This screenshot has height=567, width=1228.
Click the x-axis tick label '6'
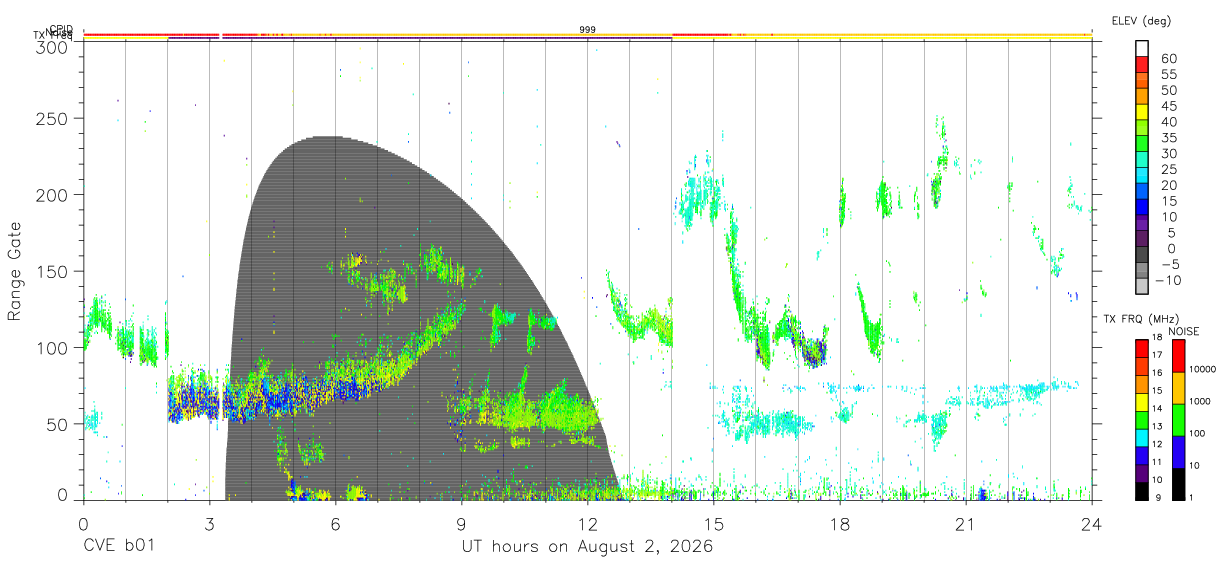[336, 524]
